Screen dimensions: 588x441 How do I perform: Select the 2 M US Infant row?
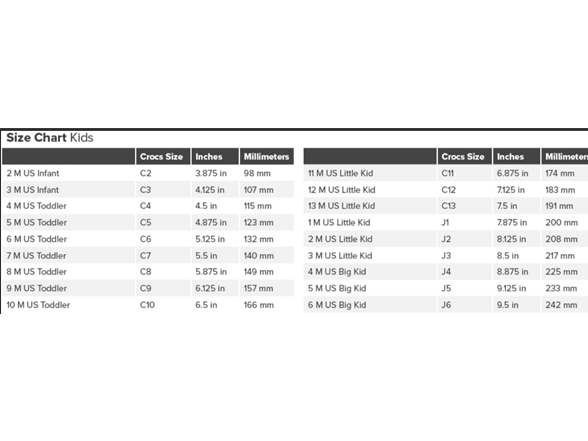(x=148, y=173)
